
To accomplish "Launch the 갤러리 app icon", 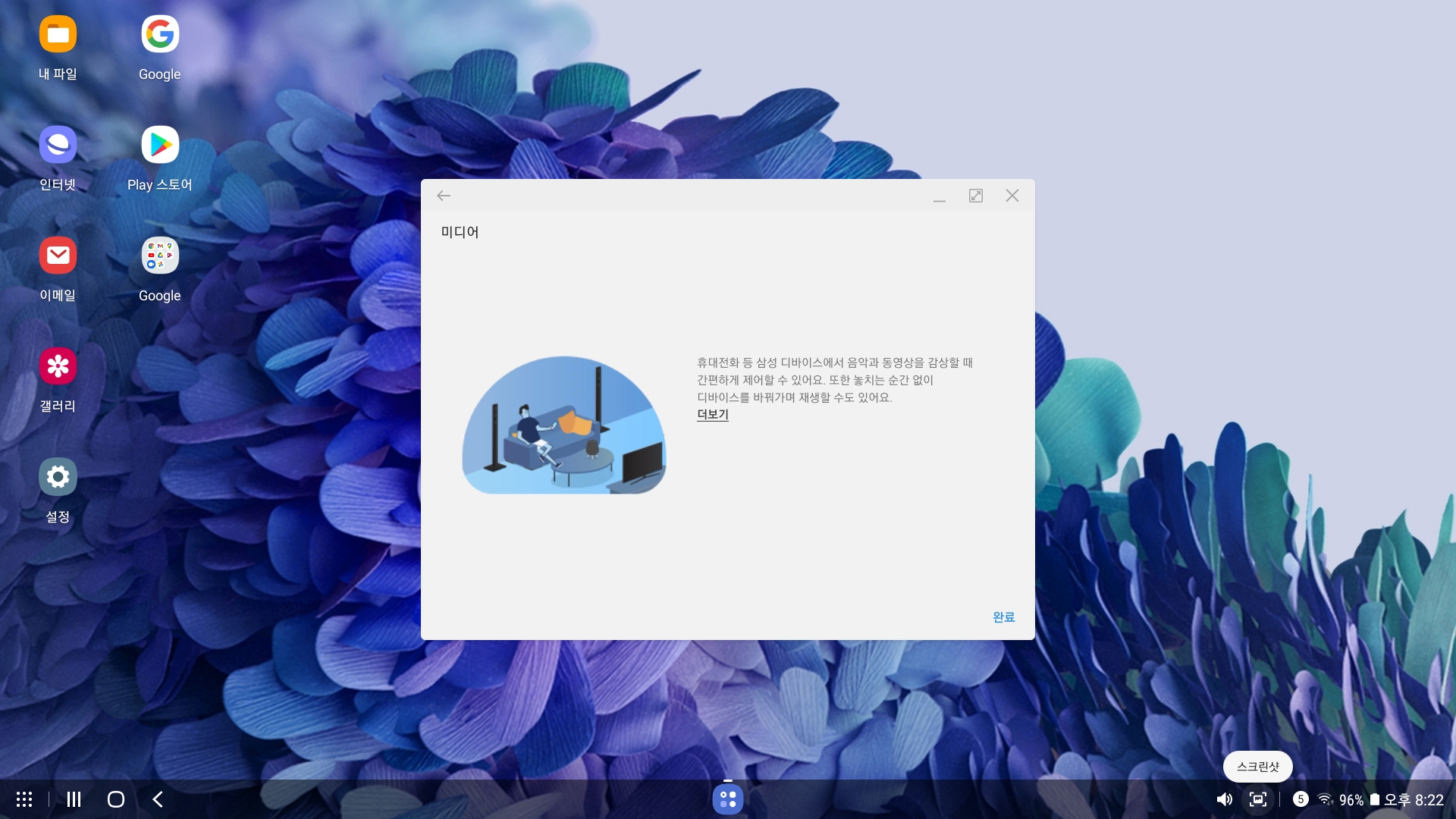I will 58,366.
